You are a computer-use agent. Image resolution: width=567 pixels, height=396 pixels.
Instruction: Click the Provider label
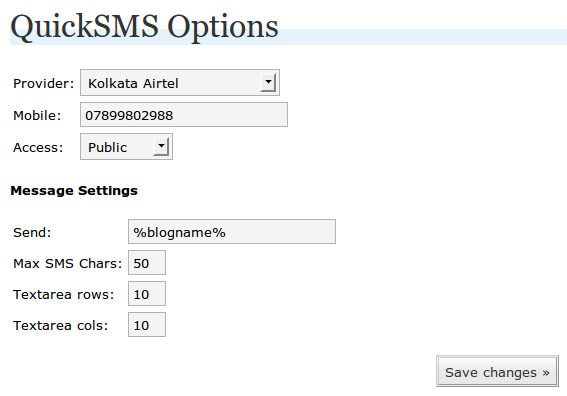pos(43,84)
